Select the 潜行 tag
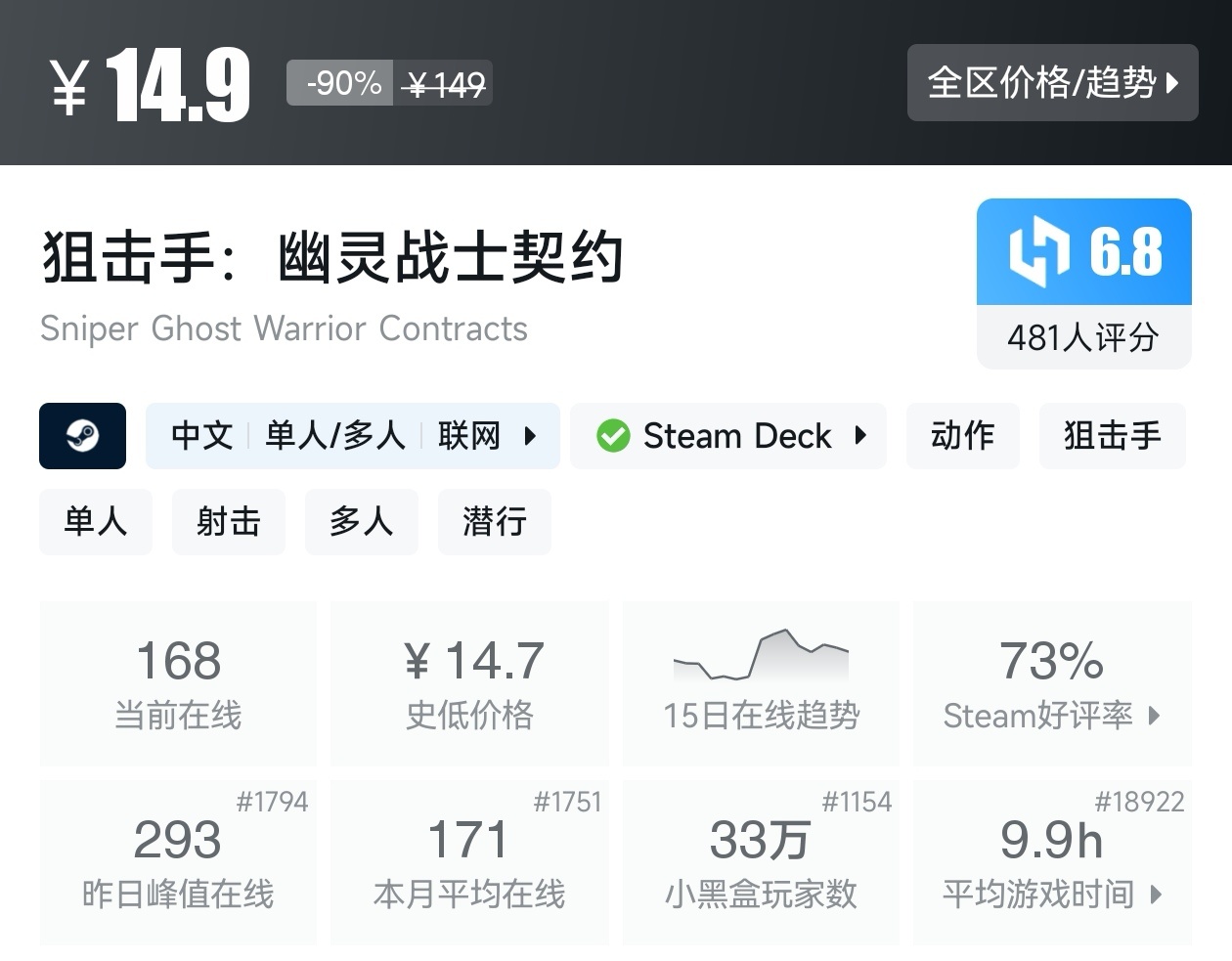This screenshot has height=961, width=1232. [x=495, y=522]
